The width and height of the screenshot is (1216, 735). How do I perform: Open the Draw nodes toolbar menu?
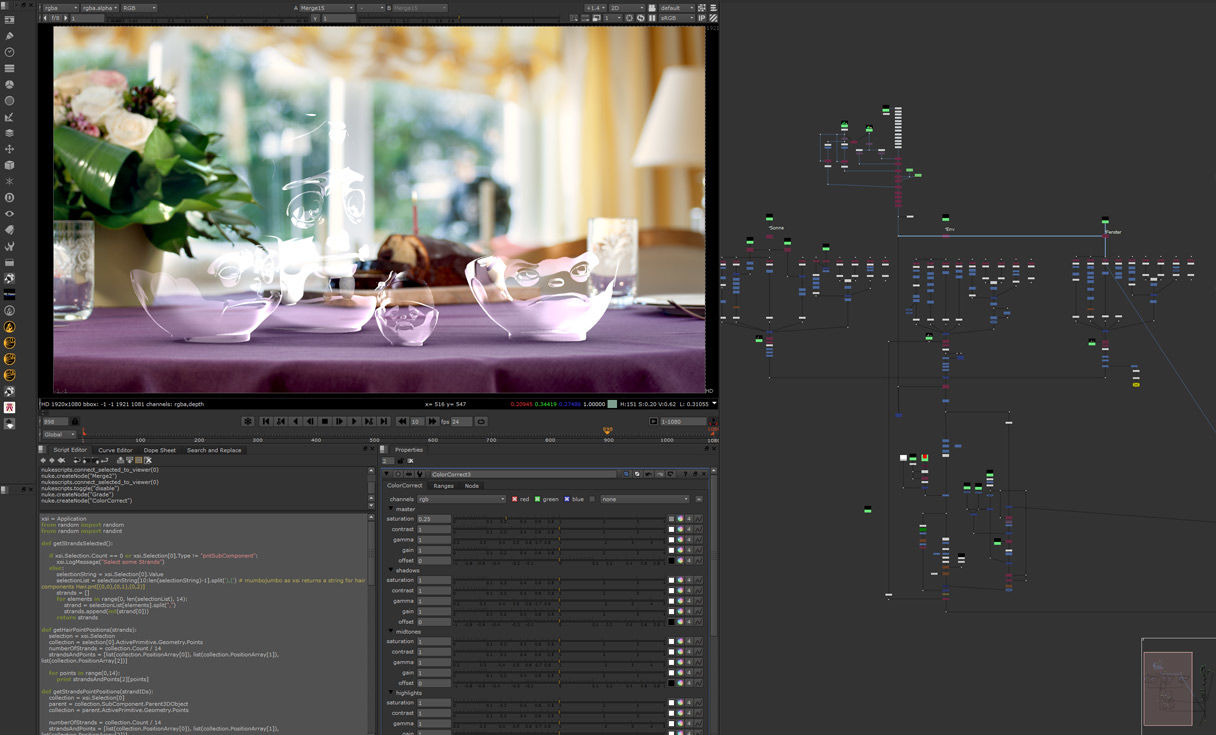tap(10, 36)
